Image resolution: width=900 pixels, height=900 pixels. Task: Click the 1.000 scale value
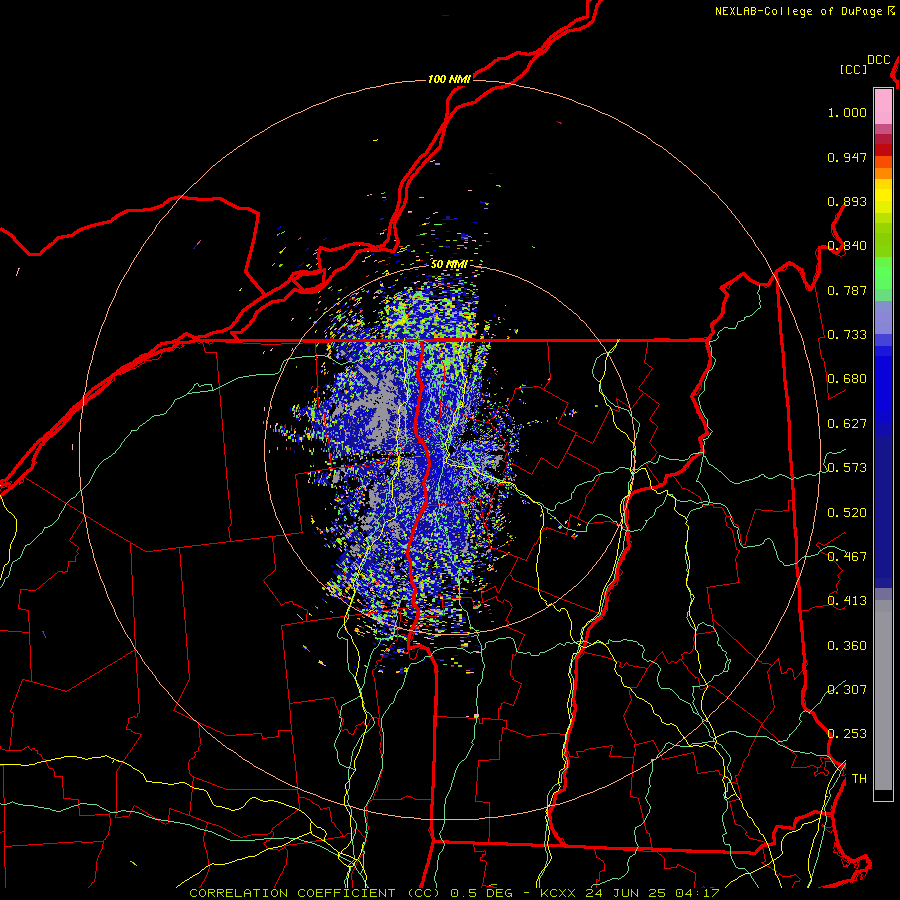(847, 112)
